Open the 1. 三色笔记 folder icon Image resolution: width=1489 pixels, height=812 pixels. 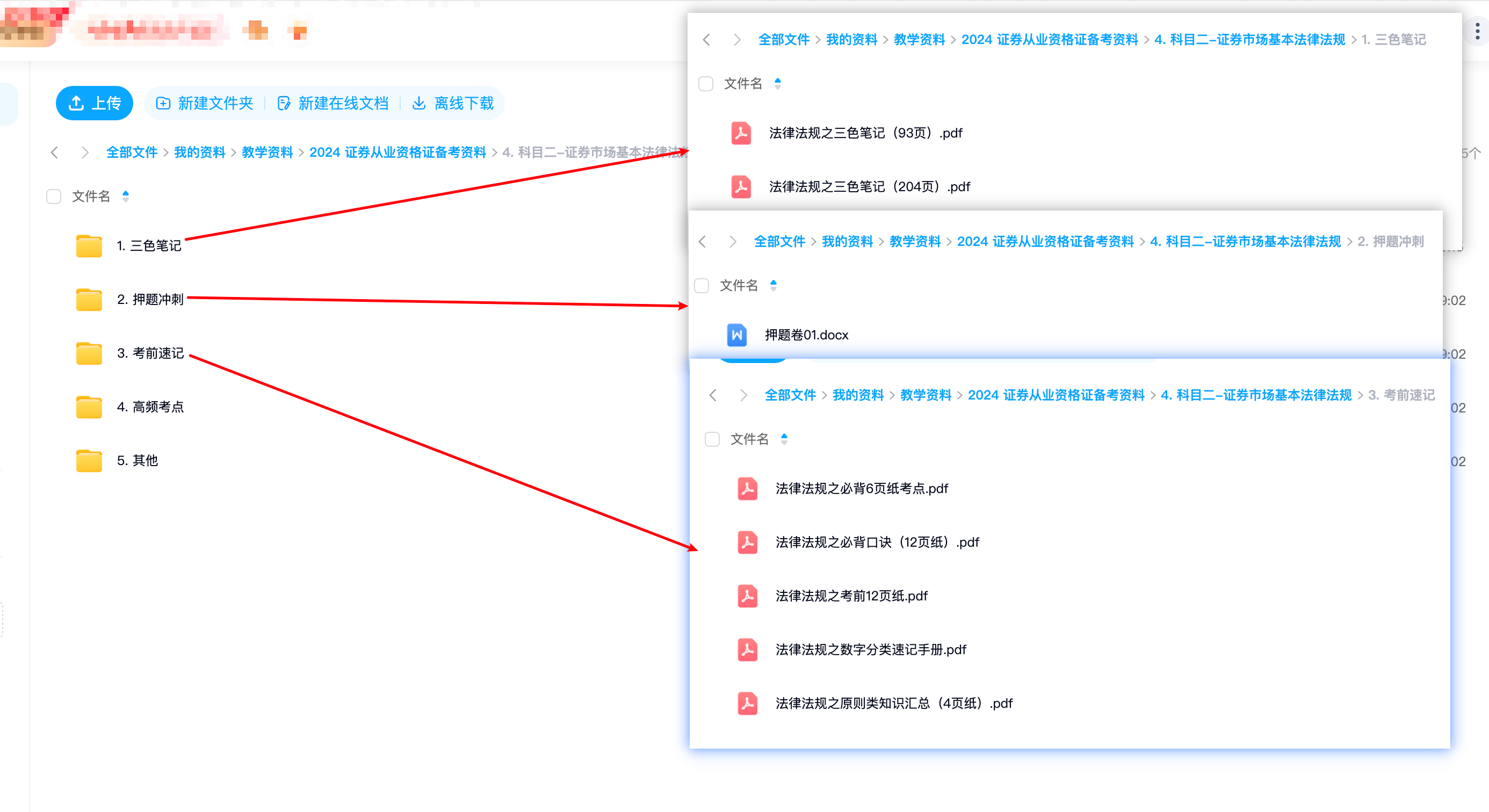pyautogui.click(x=89, y=245)
